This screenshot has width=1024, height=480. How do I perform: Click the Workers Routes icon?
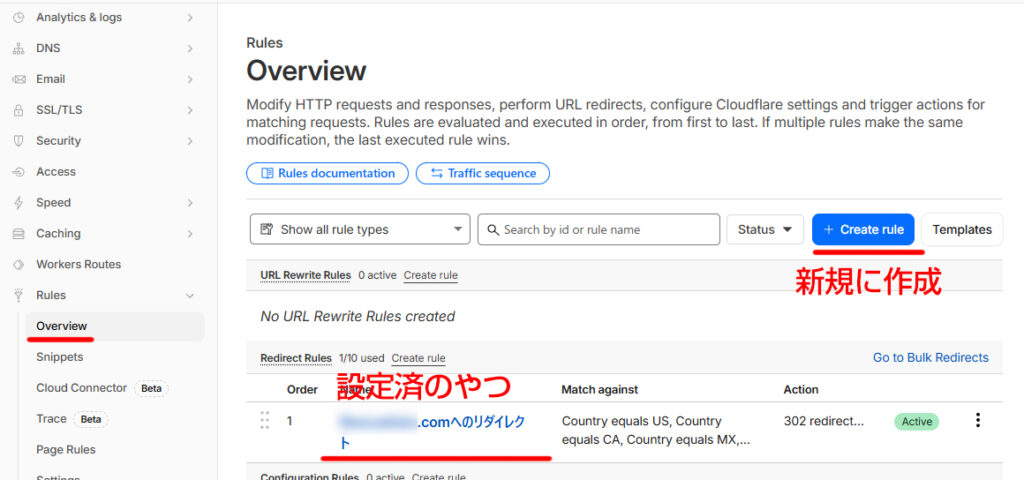tap(18, 265)
